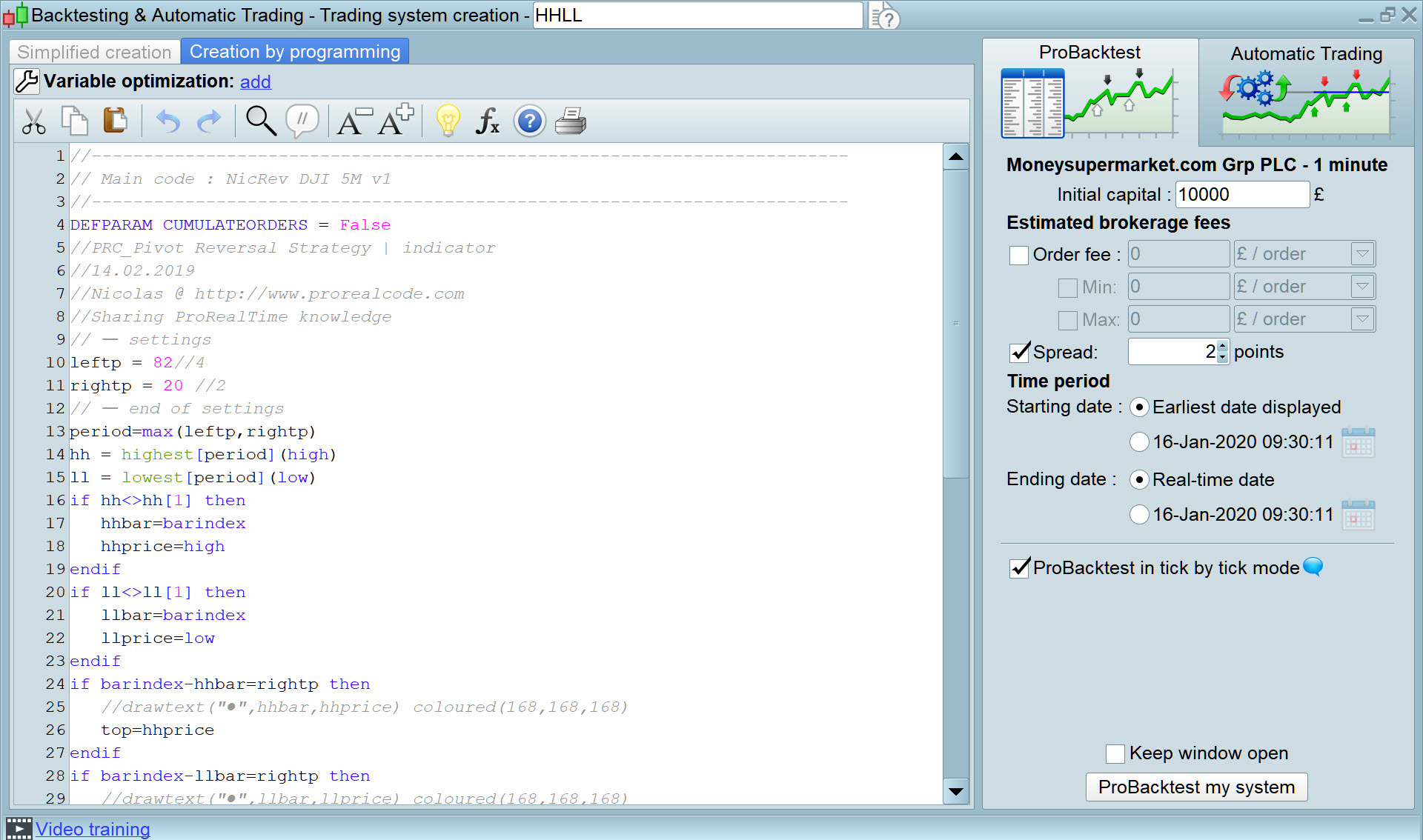
Task: Uncheck ProBacktest in tick by tick mode
Action: click(x=1020, y=568)
